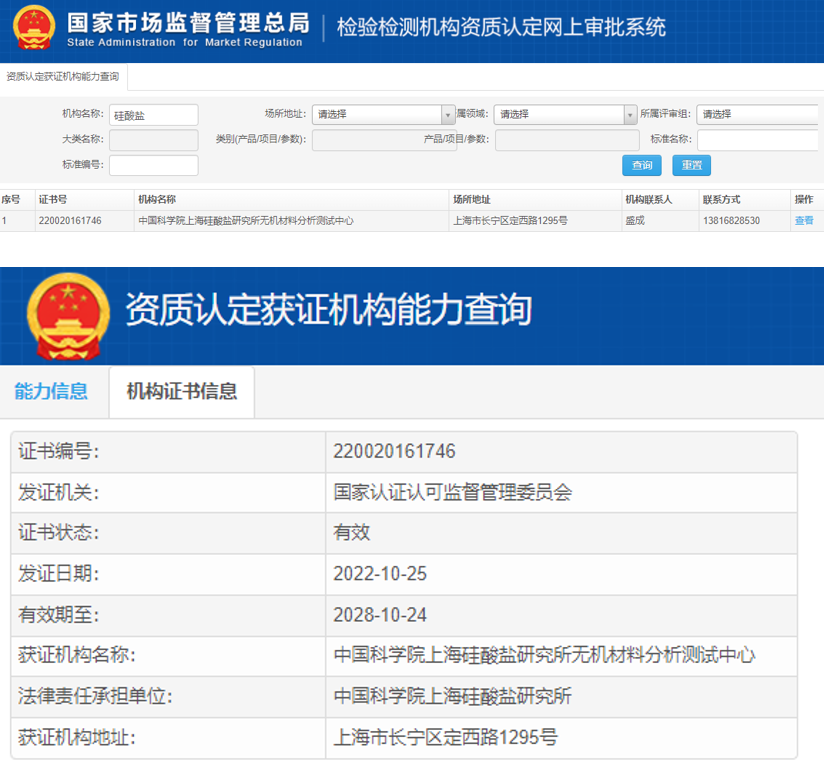
Task: Open the 所属评审组 dropdown
Action: click(x=757, y=114)
